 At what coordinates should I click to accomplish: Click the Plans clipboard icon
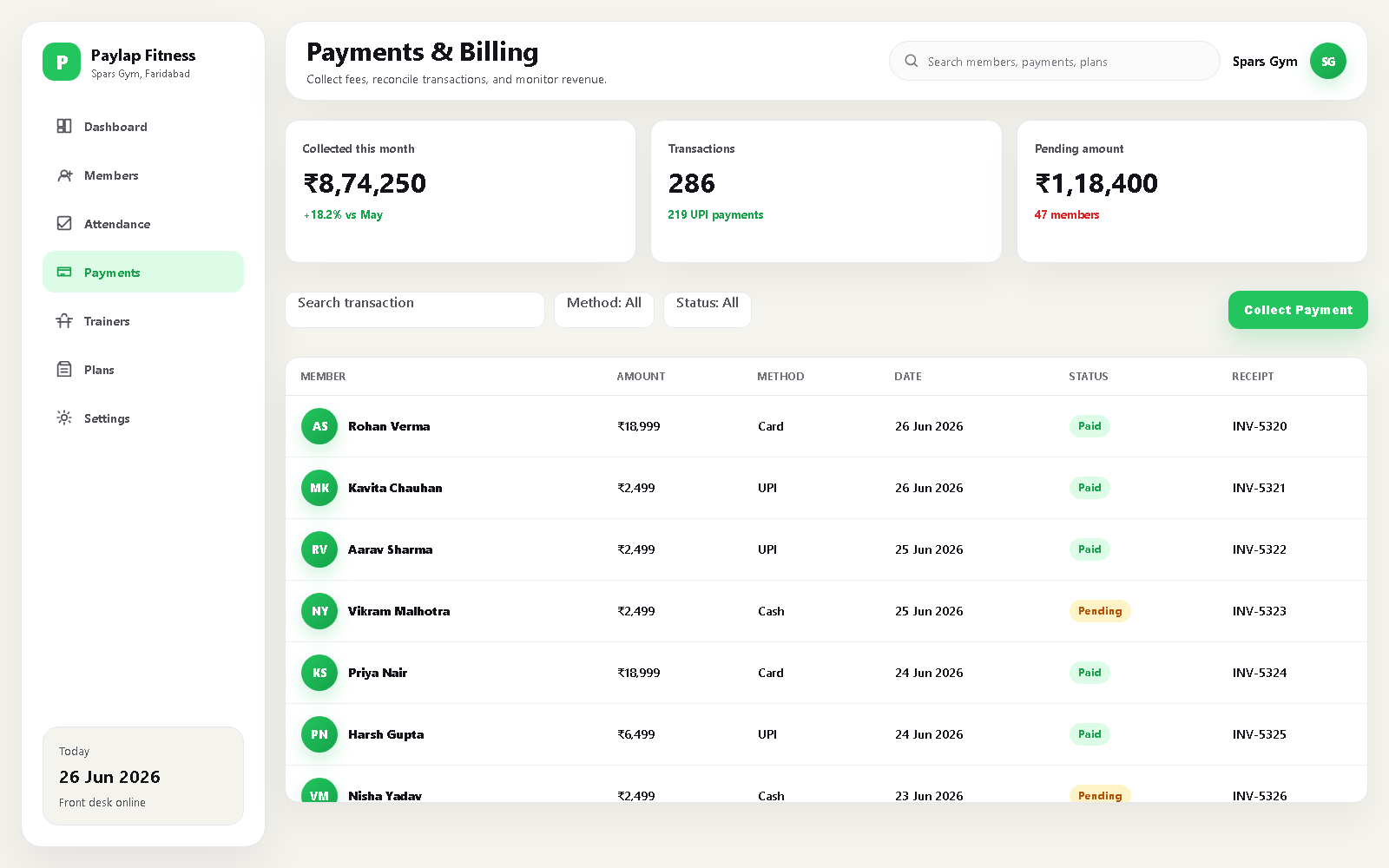(64, 369)
